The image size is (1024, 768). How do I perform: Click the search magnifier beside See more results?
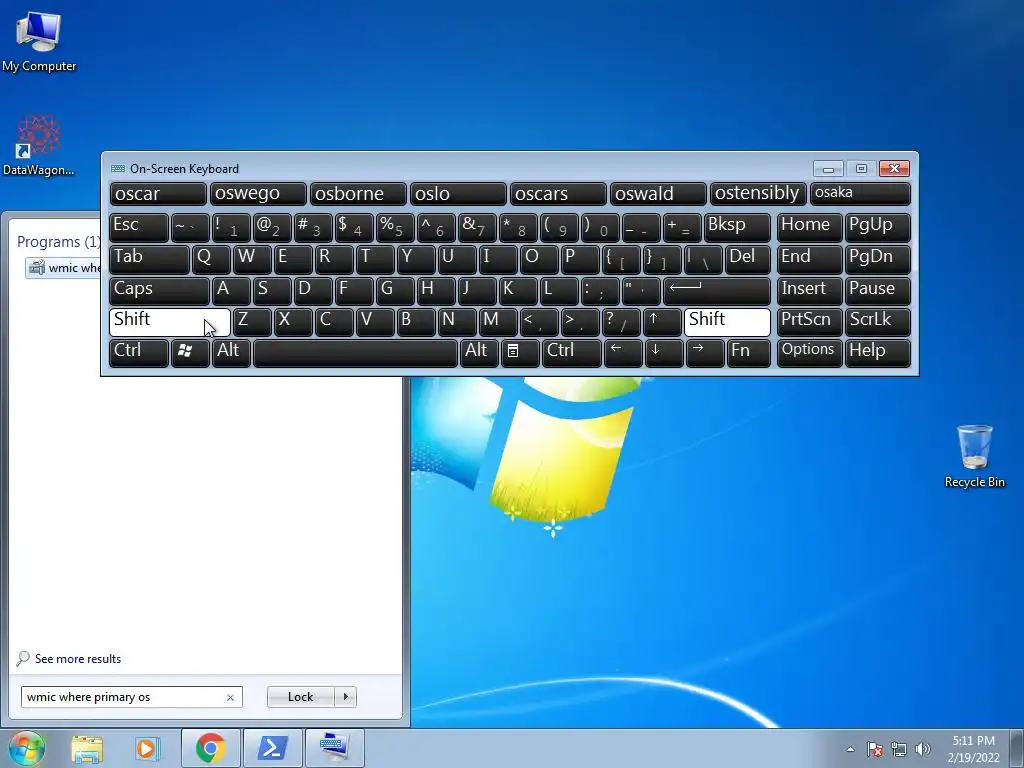pyautogui.click(x=23, y=658)
